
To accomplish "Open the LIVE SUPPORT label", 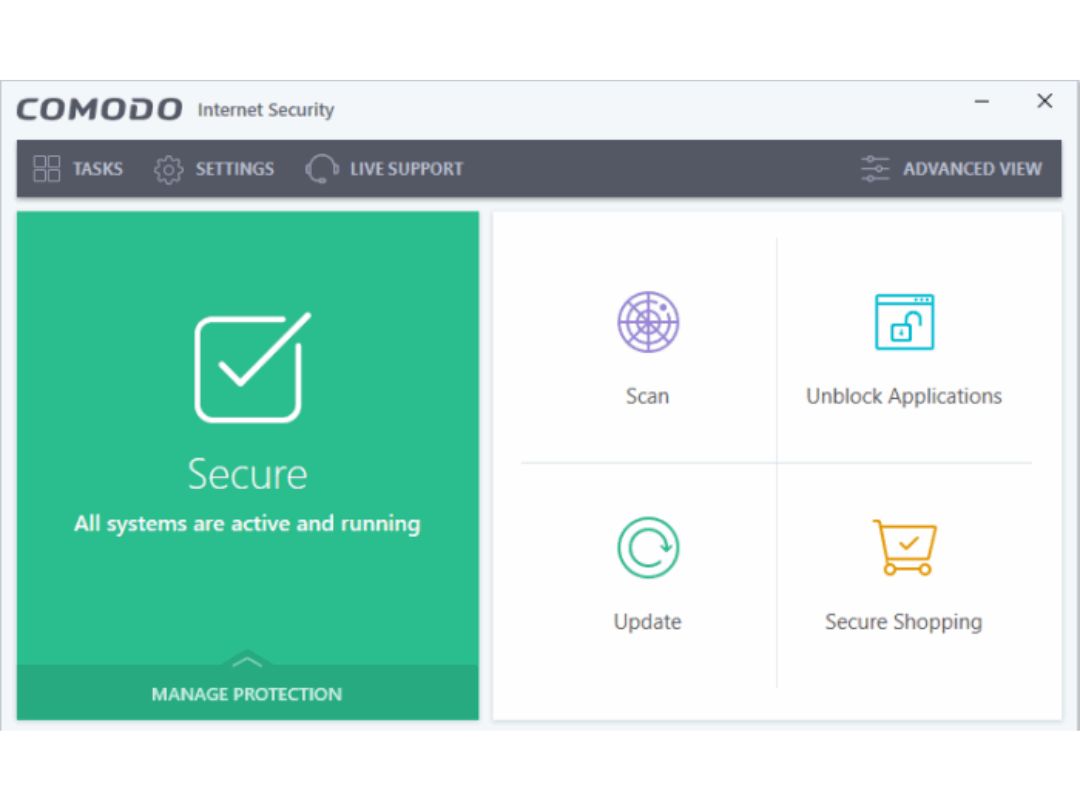I will coord(406,169).
